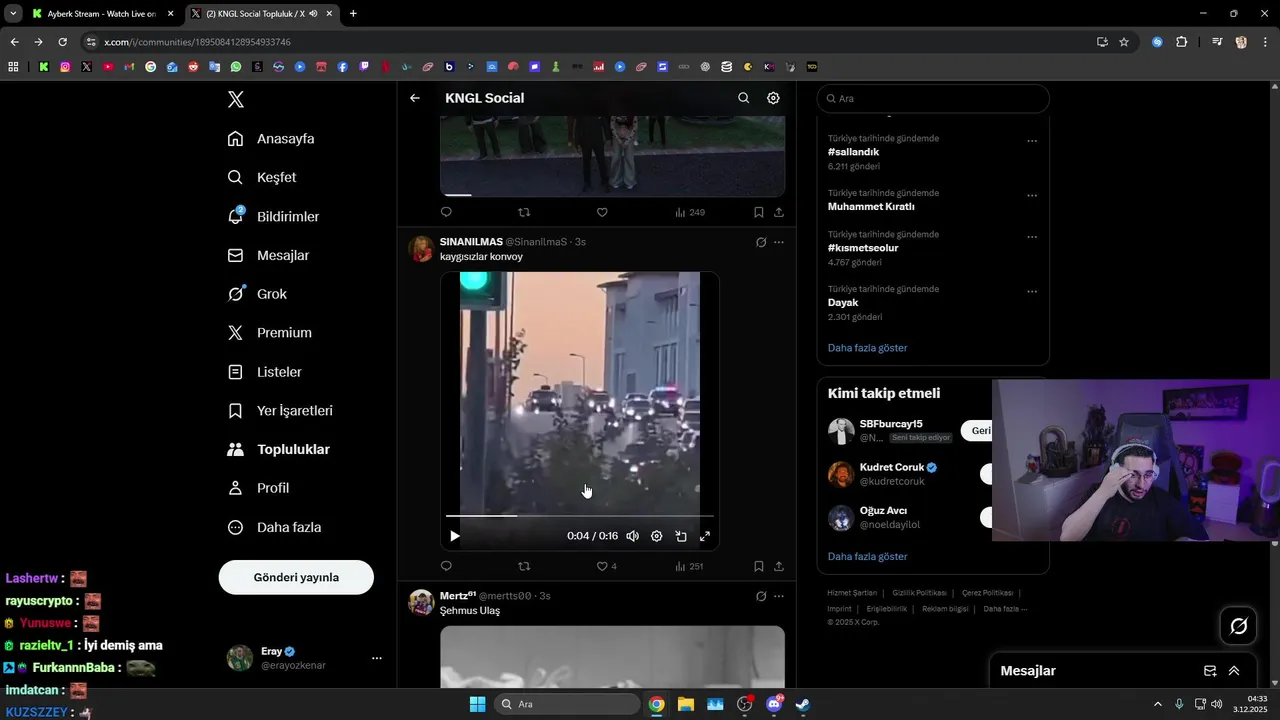
Task: Open a new browser tab
Action: 353,14
